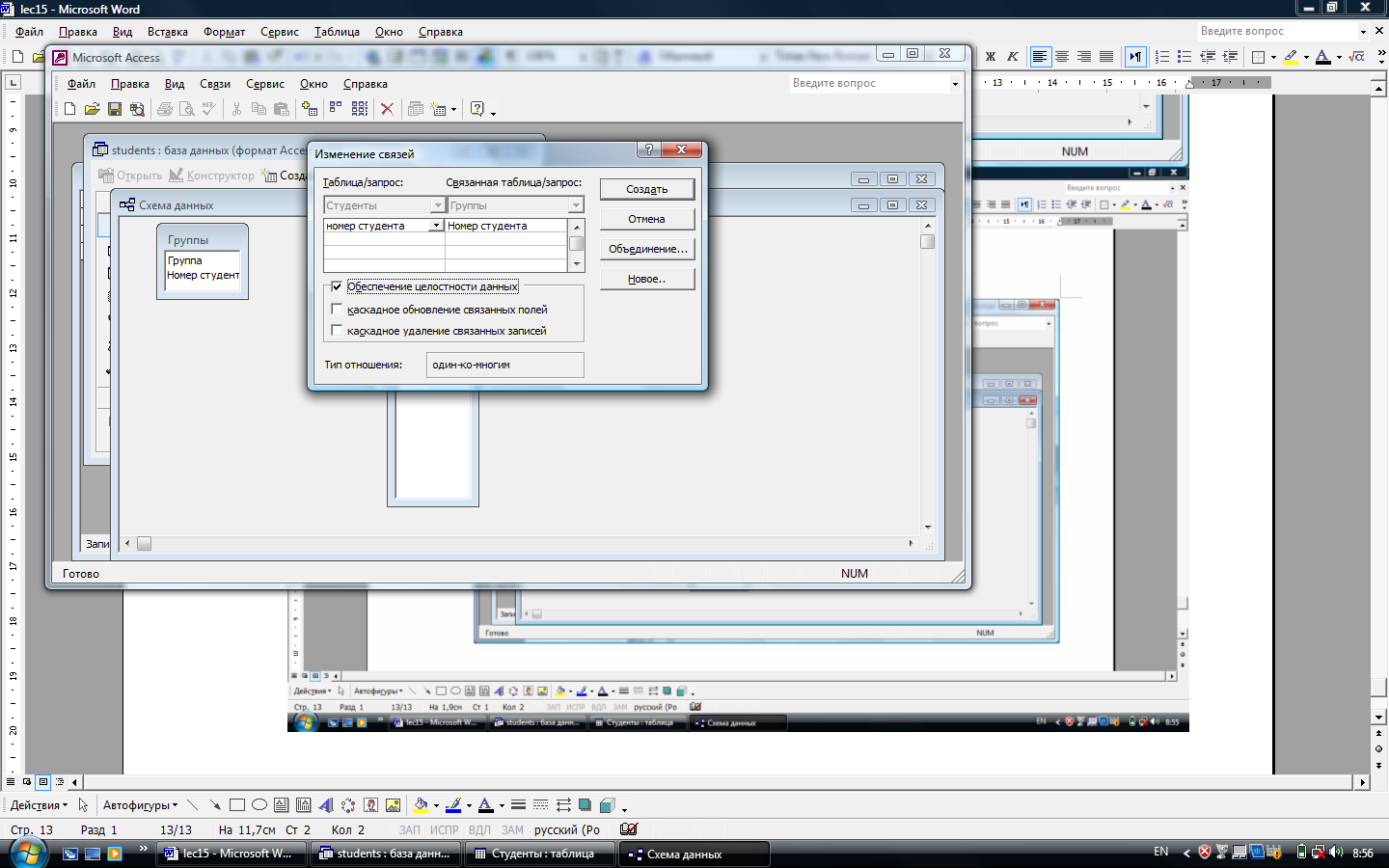Click the Access toolbar Help question icon
The width and height of the screenshot is (1389, 868).
pyautogui.click(x=477, y=109)
